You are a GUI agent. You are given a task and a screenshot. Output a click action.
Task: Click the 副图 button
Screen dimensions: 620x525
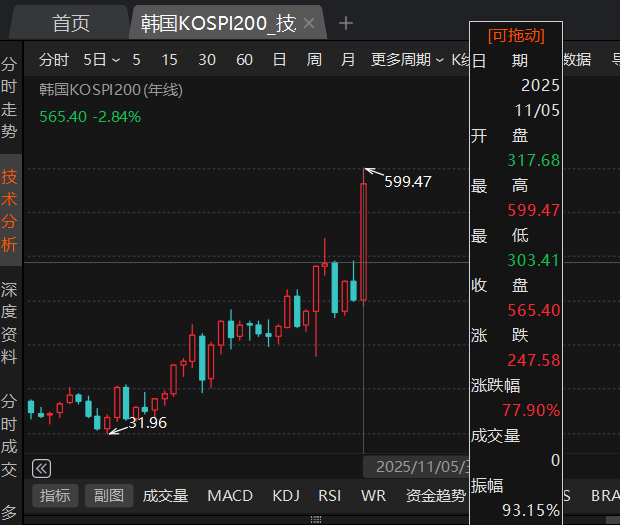(109, 496)
